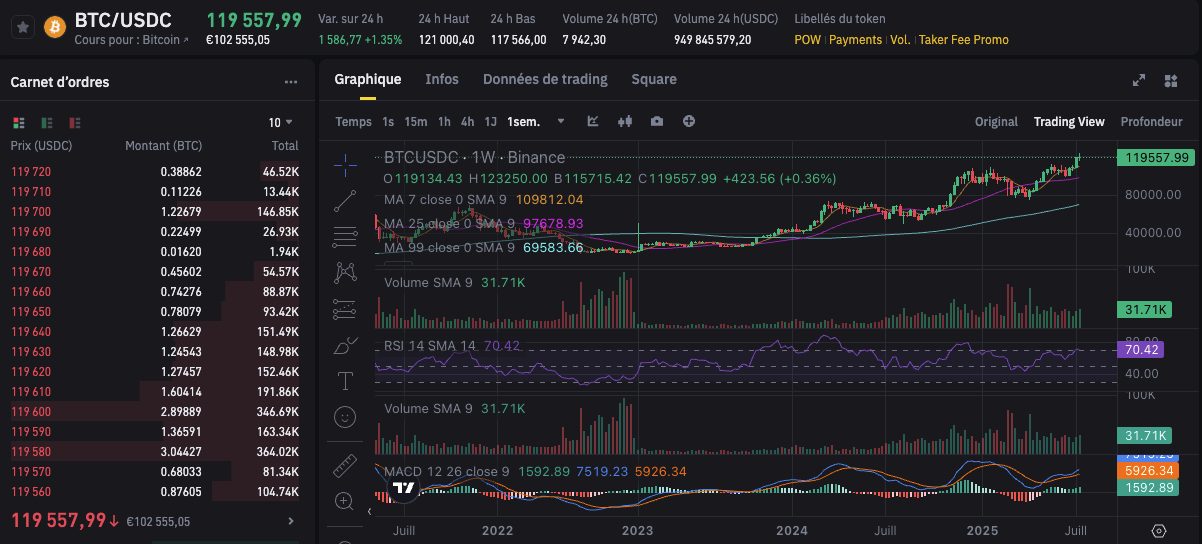Open chart settings gear at bottom right
Viewport: 1202px width, 544px height.
tap(1159, 531)
